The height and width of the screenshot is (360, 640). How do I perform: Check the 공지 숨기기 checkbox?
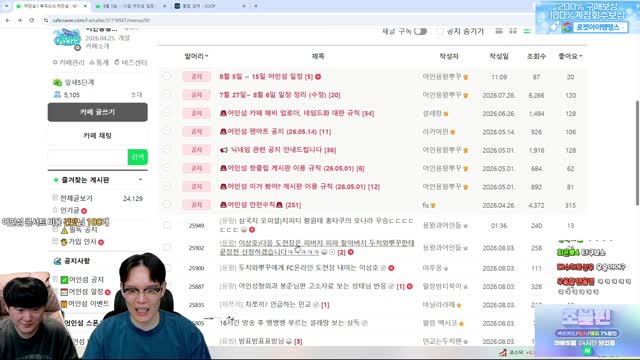click(440, 31)
